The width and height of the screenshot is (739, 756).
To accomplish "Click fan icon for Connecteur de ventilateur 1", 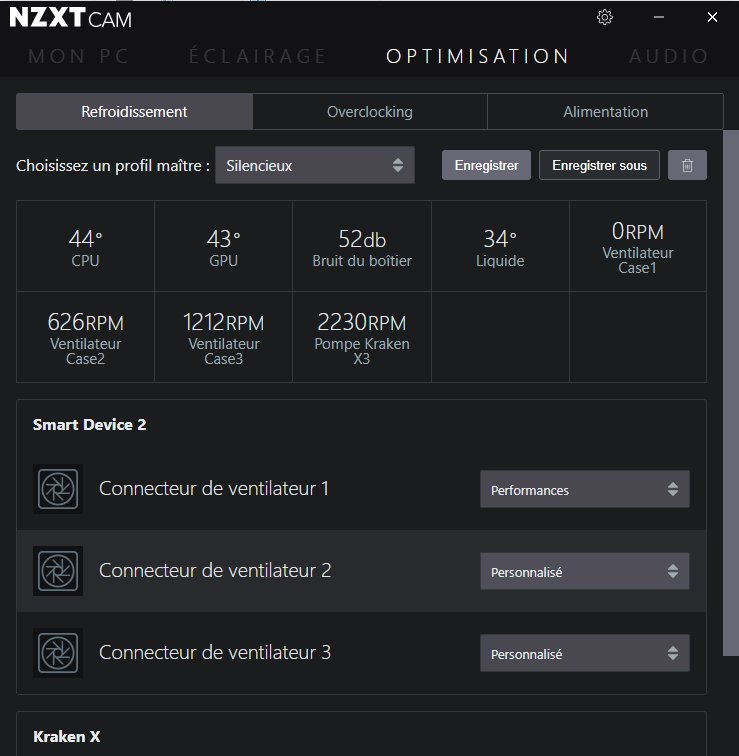I will 58,489.
